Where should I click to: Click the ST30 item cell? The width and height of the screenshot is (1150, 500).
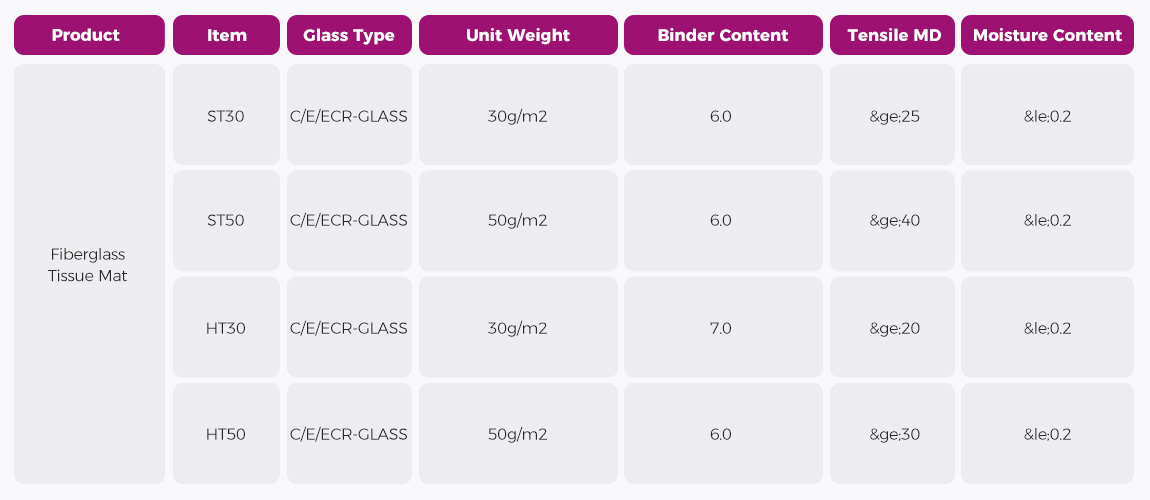pos(226,116)
